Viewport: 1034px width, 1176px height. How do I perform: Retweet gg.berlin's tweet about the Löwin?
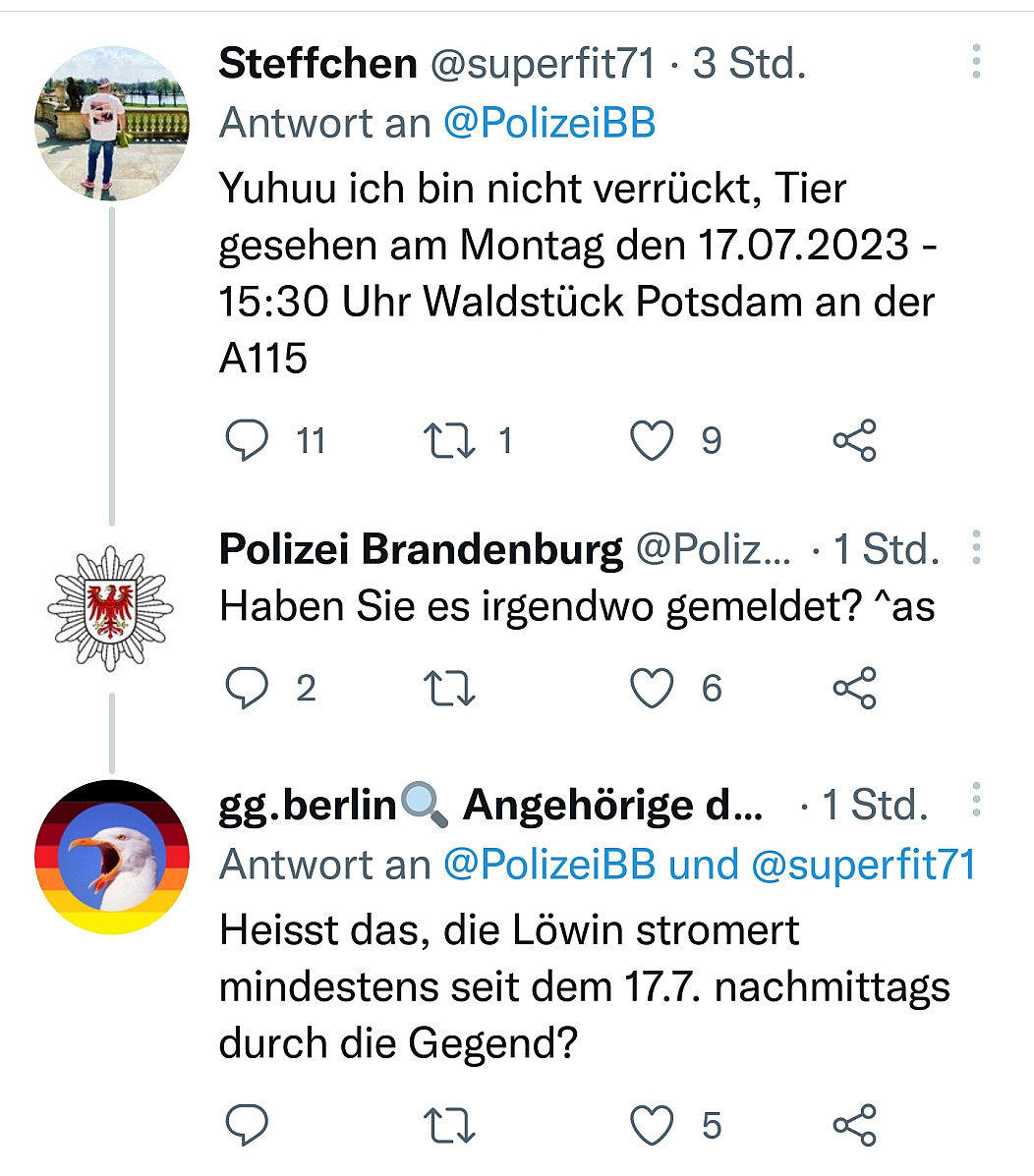[x=449, y=1125]
